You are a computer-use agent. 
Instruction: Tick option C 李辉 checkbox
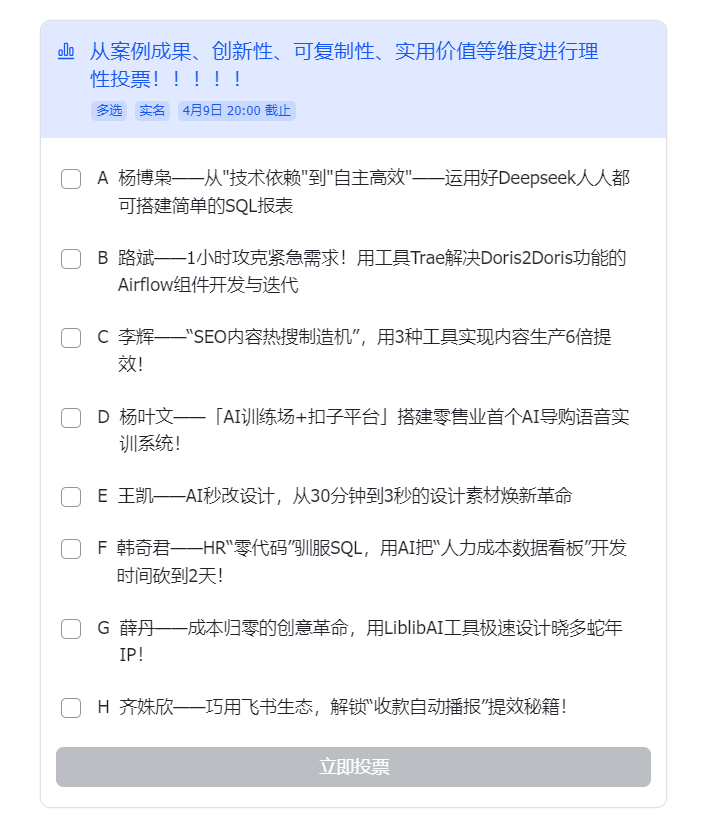click(71, 338)
